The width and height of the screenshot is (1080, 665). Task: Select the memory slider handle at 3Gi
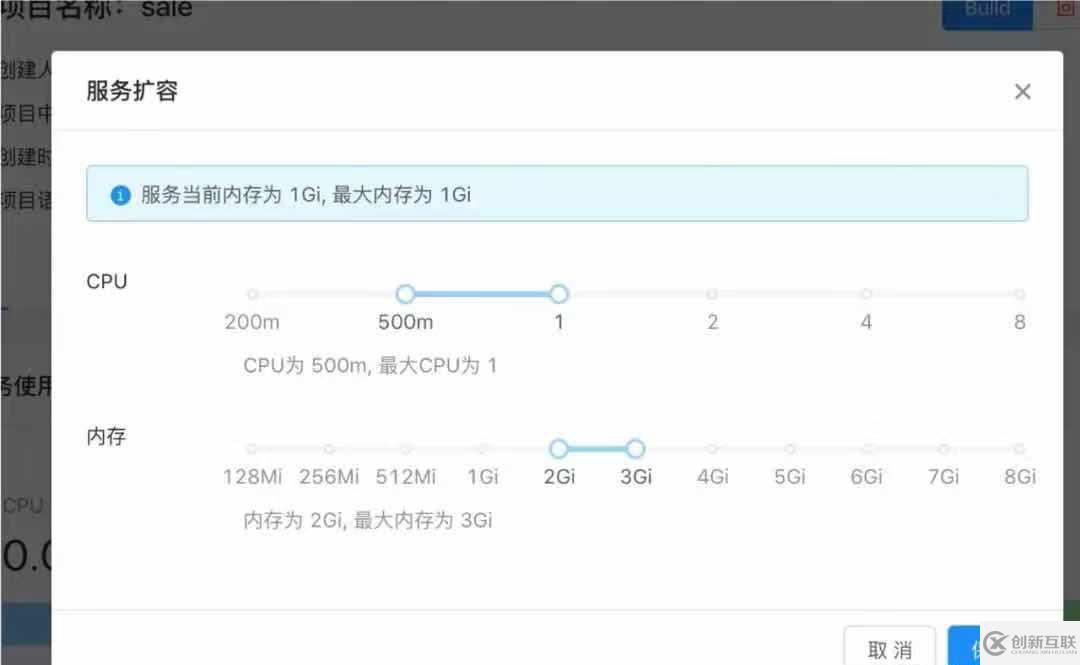coord(636,449)
